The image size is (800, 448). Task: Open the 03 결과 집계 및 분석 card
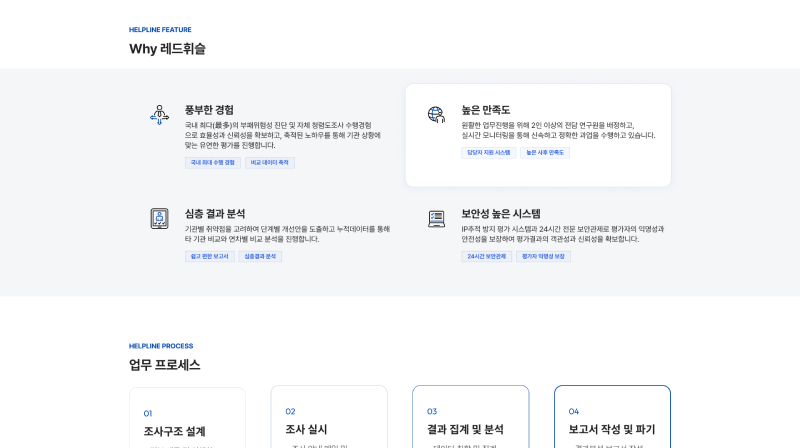470,417
